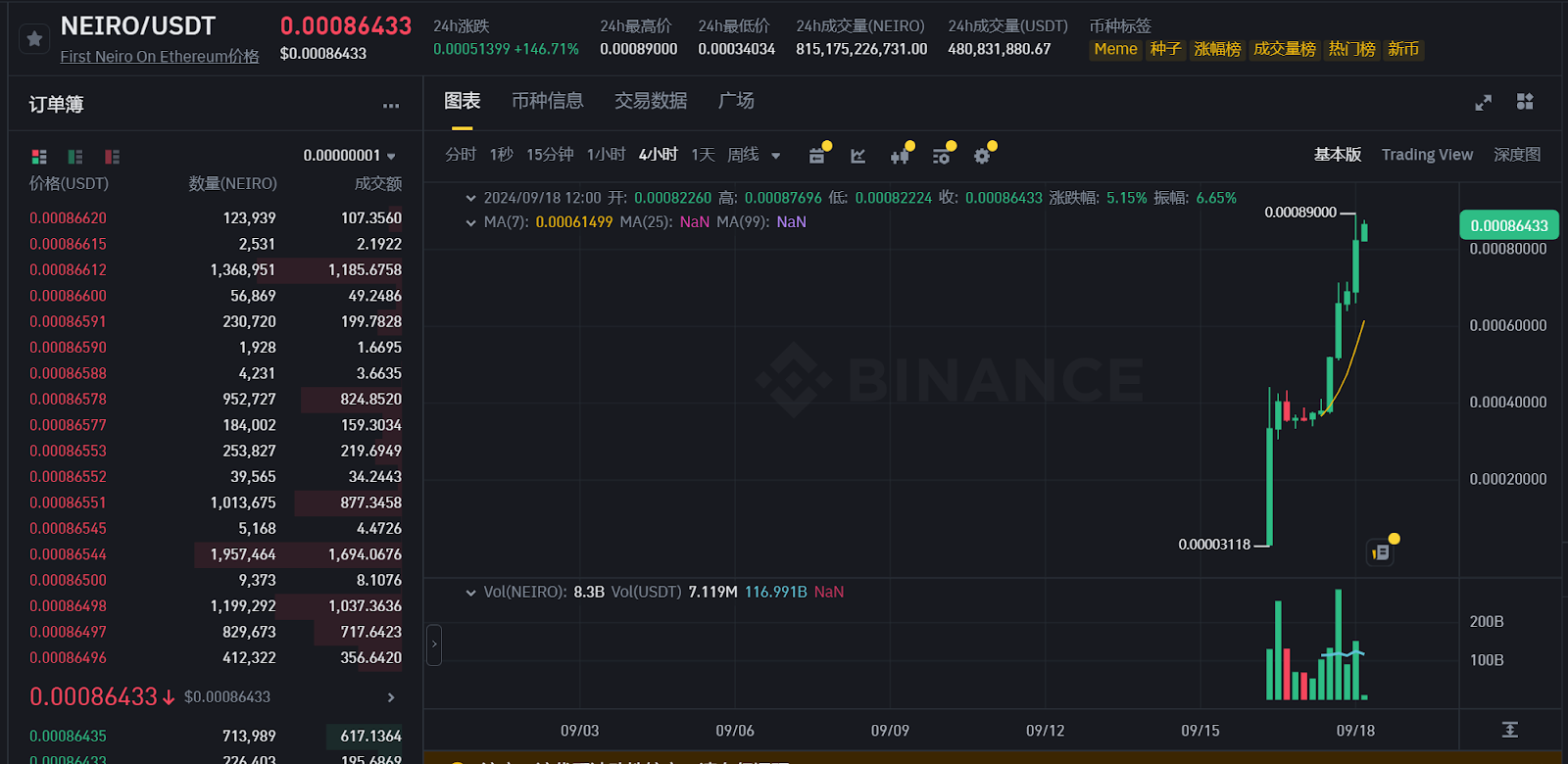This screenshot has width=1568, height=764.
Task: Open the chart drawing tools icon
Action: pos(858,156)
